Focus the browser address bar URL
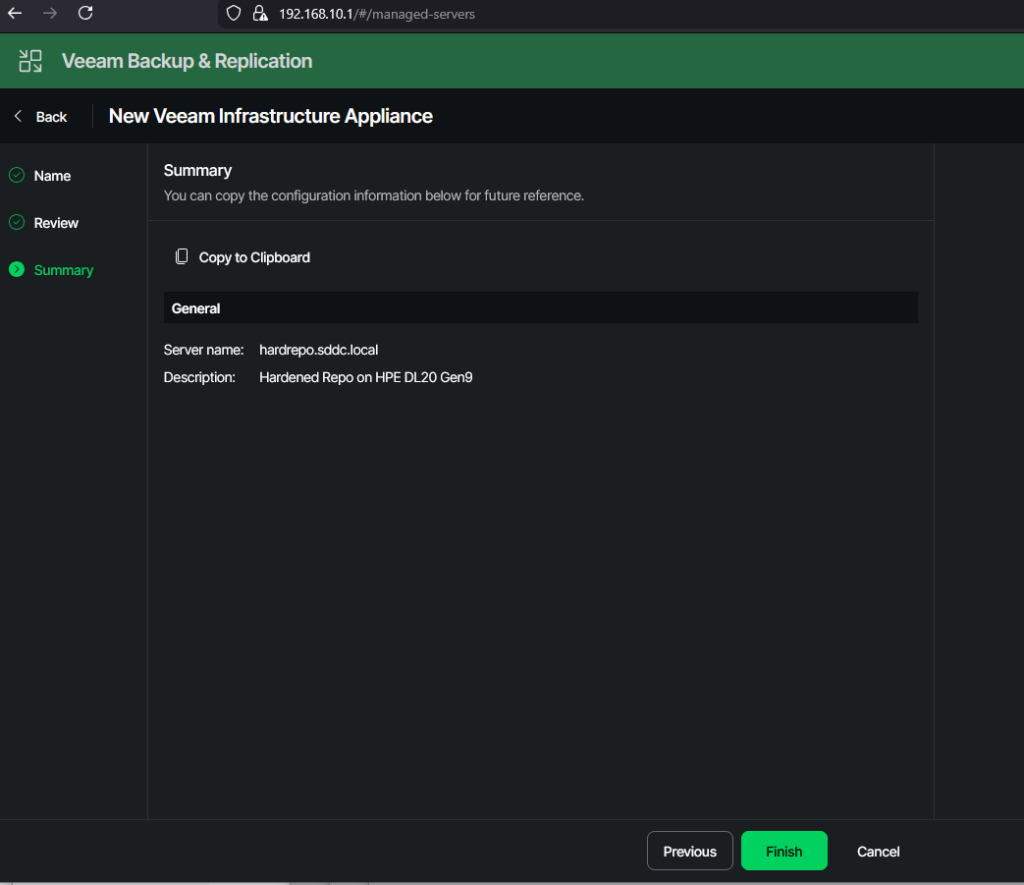The image size is (1024, 885). pyautogui.click(x=377, y=14)
